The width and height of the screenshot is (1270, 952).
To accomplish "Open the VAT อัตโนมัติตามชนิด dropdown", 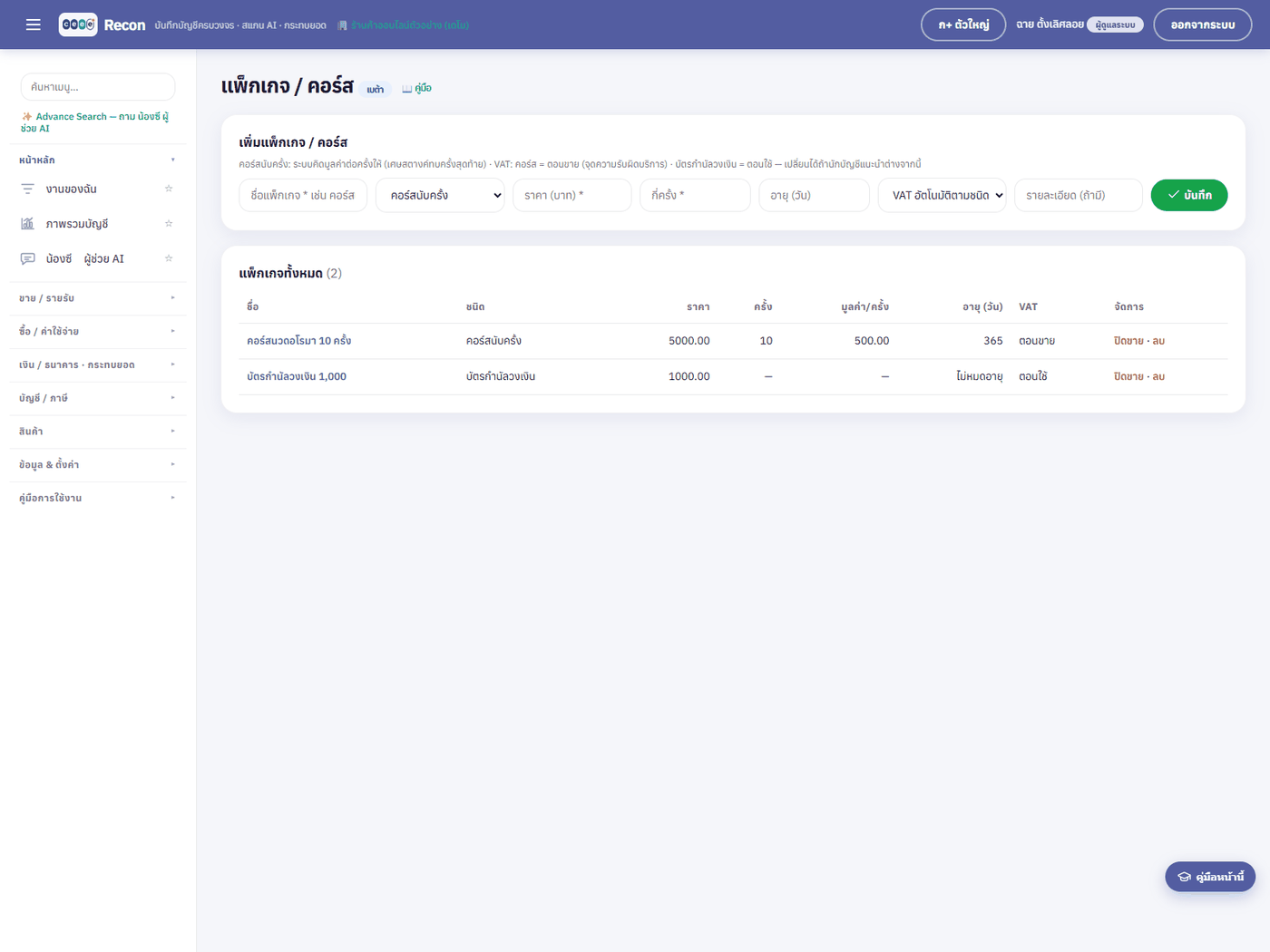I will pos(942,195).
